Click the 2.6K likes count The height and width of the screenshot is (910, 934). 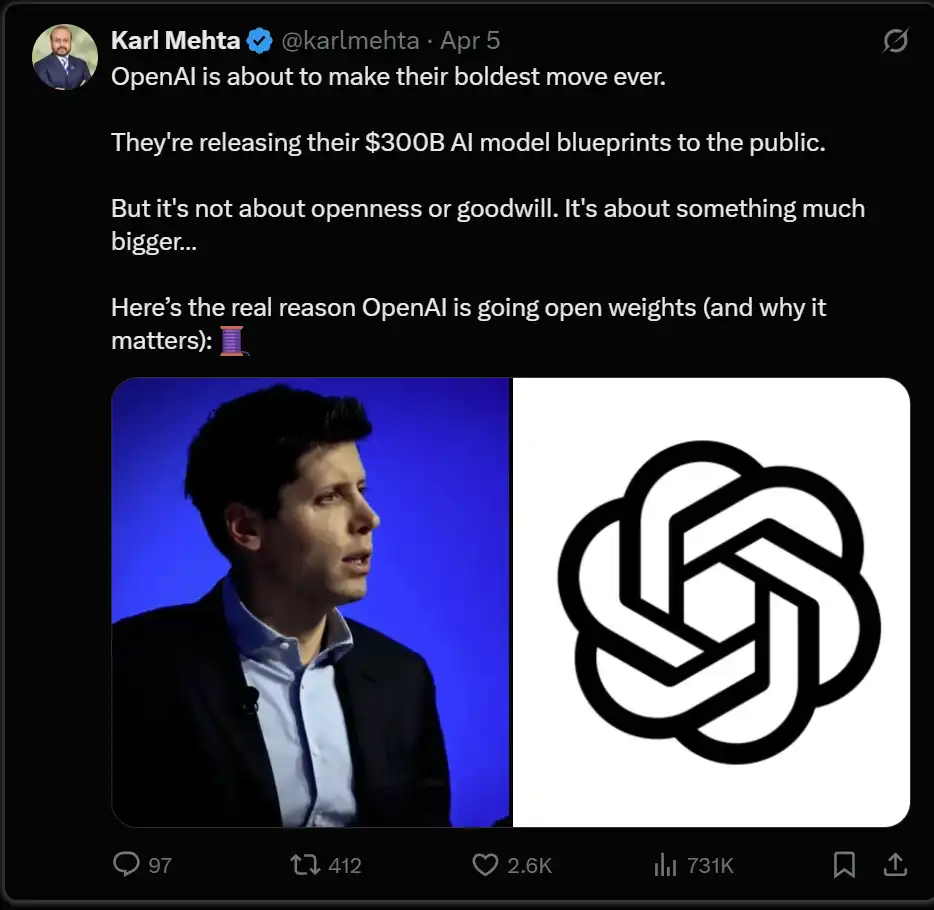(530, 865)
